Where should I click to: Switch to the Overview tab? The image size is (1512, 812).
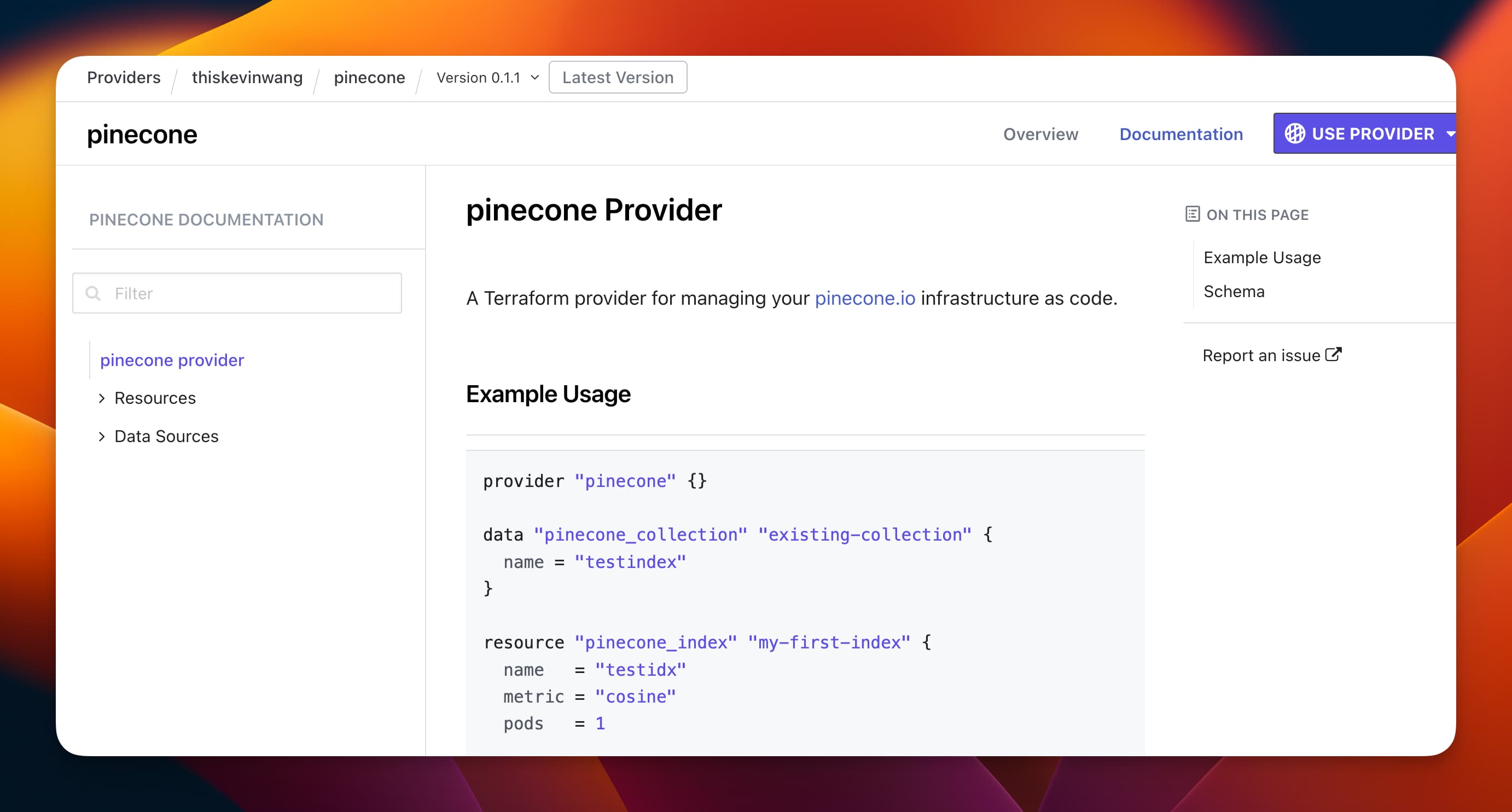(1040, 134)
